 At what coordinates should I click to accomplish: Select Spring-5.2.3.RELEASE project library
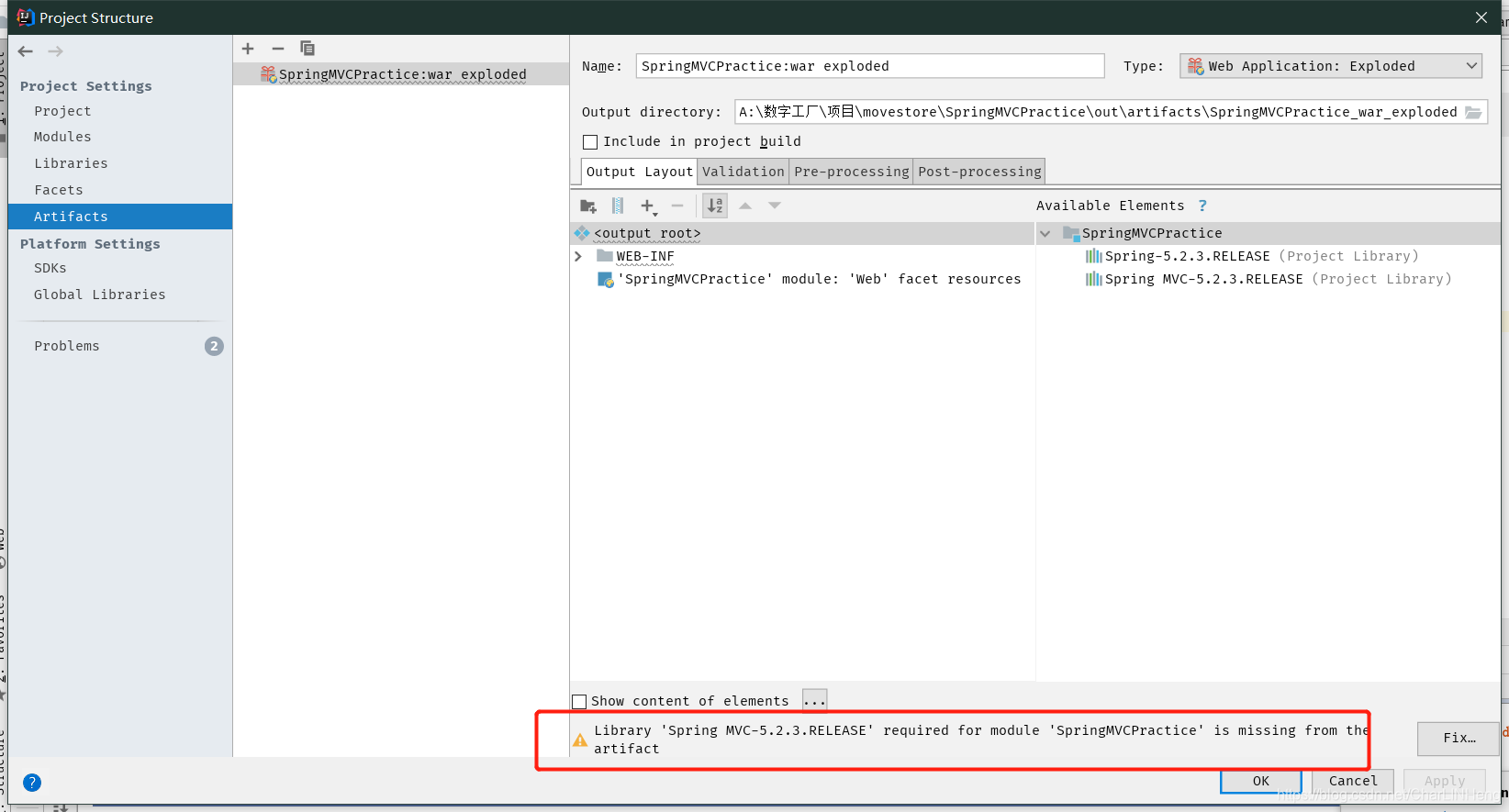tap(1252, 257)
